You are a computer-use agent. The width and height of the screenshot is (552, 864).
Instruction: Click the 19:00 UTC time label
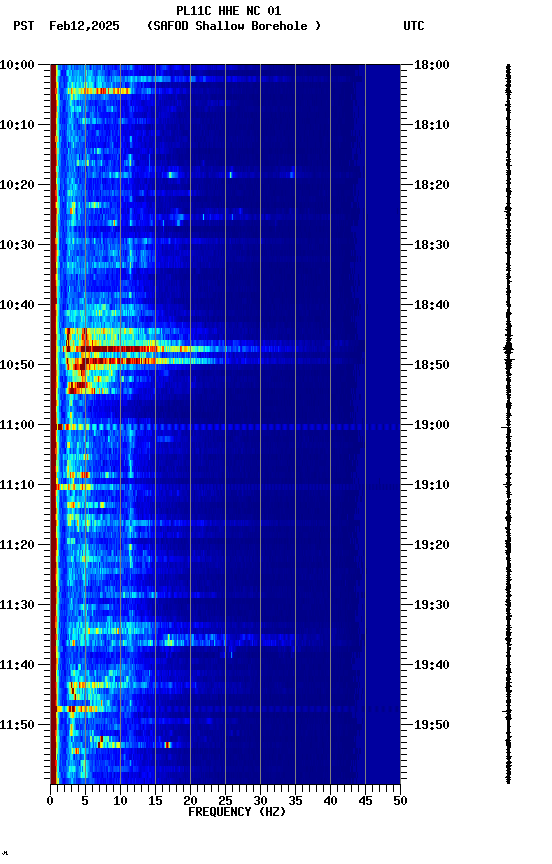[432, 425]
